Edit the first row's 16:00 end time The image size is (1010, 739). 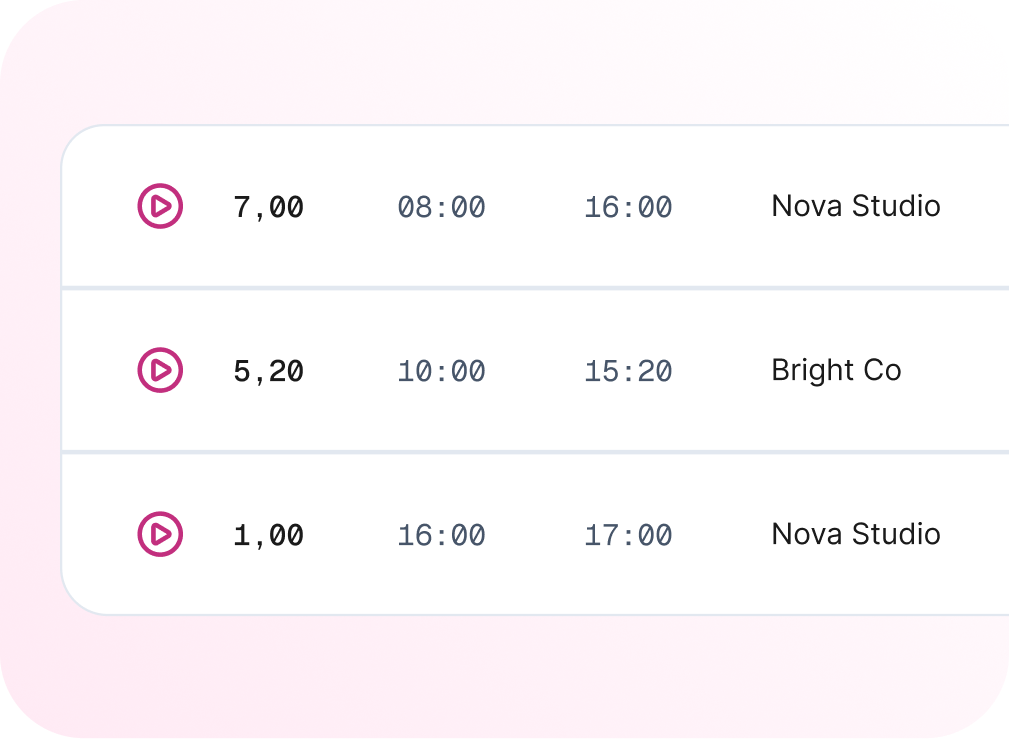click(628, 207)
